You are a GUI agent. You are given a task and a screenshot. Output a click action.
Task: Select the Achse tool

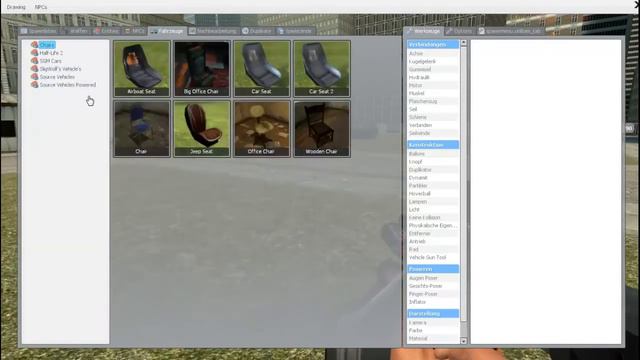coord(433,53)
